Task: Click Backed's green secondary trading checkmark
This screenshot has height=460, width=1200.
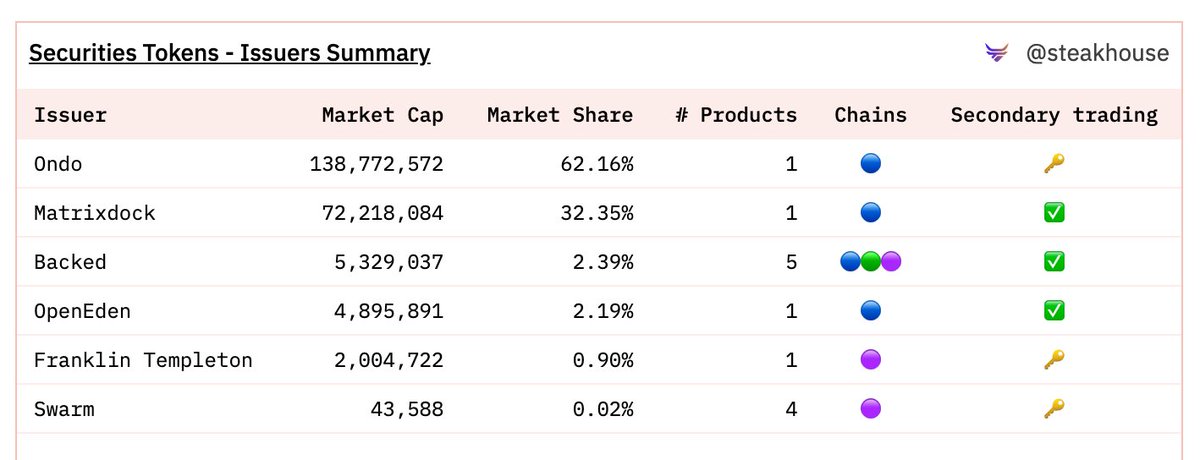Action: point(1054,262)
